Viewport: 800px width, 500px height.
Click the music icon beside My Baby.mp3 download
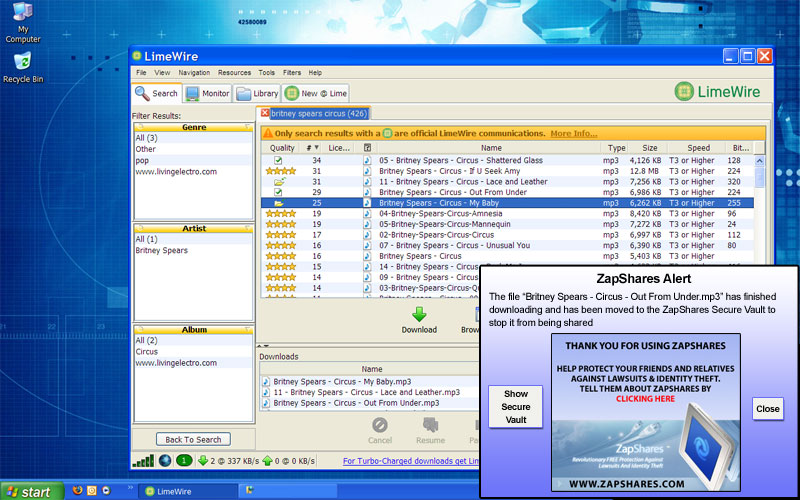[x=265, y=382]
